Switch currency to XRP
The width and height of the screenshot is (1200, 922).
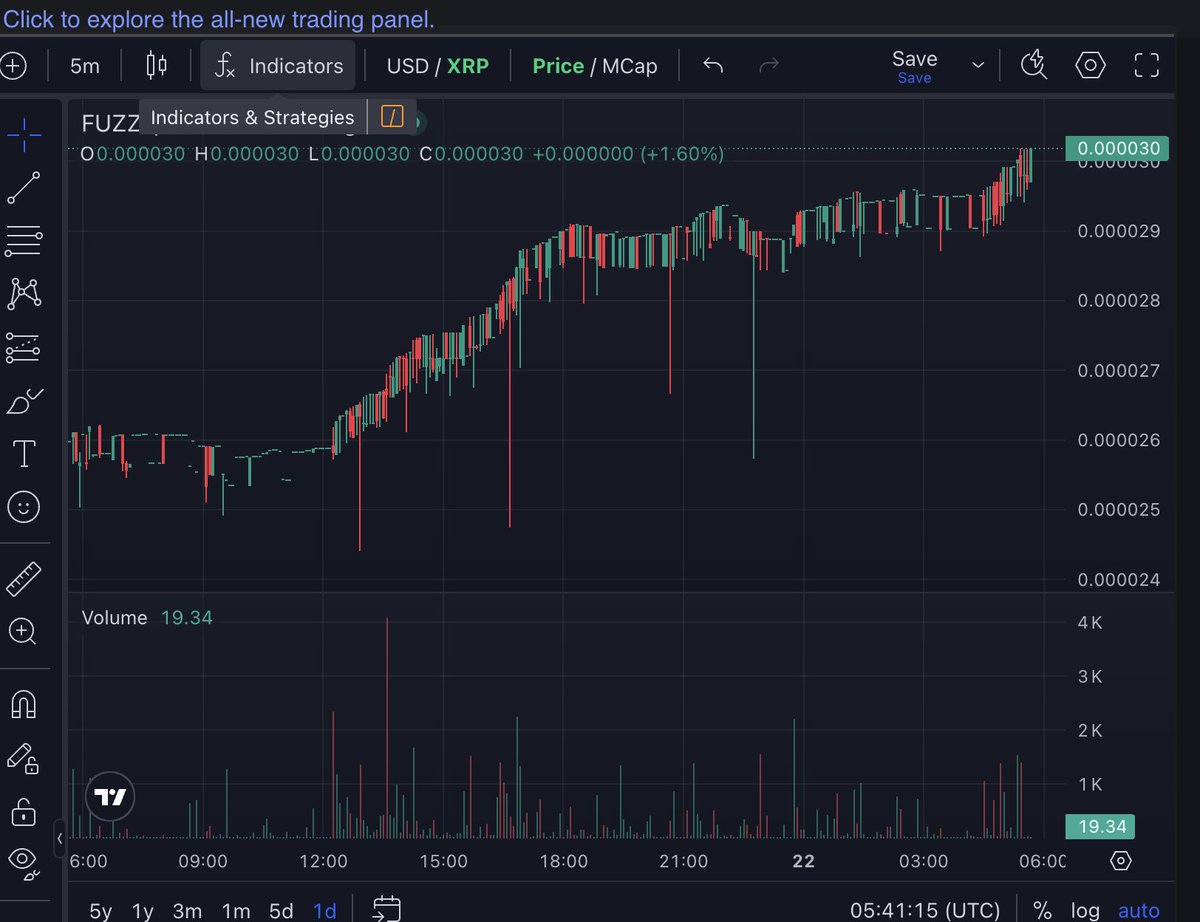coord(468,66)
